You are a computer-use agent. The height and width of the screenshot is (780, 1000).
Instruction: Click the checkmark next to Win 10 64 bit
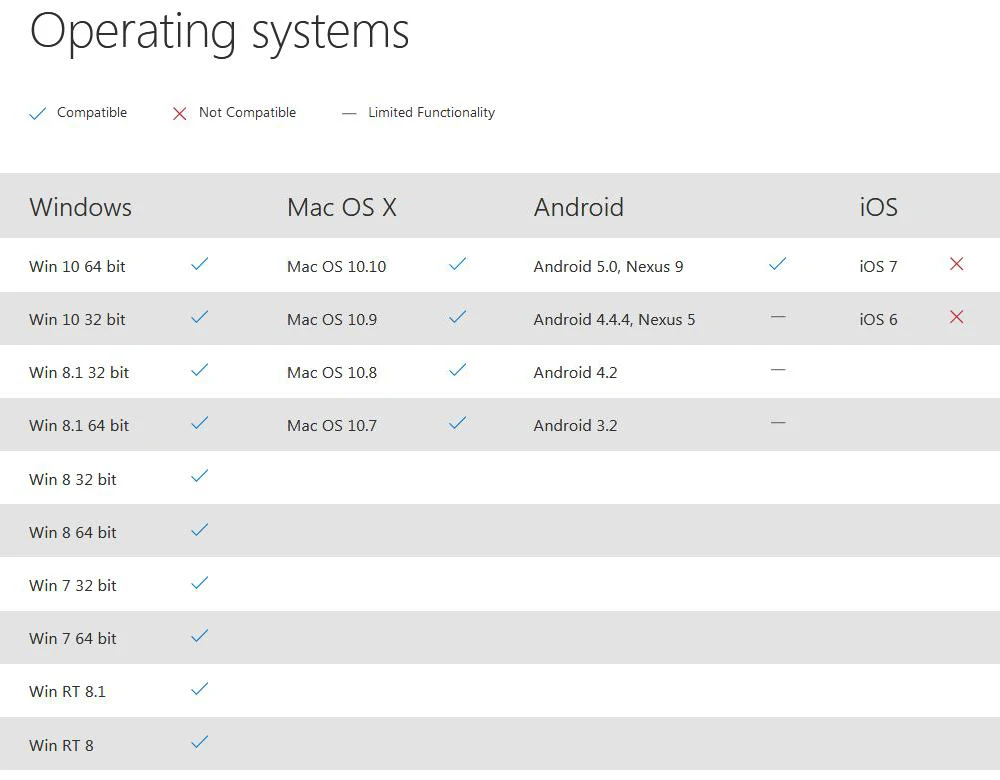[200, 264]
